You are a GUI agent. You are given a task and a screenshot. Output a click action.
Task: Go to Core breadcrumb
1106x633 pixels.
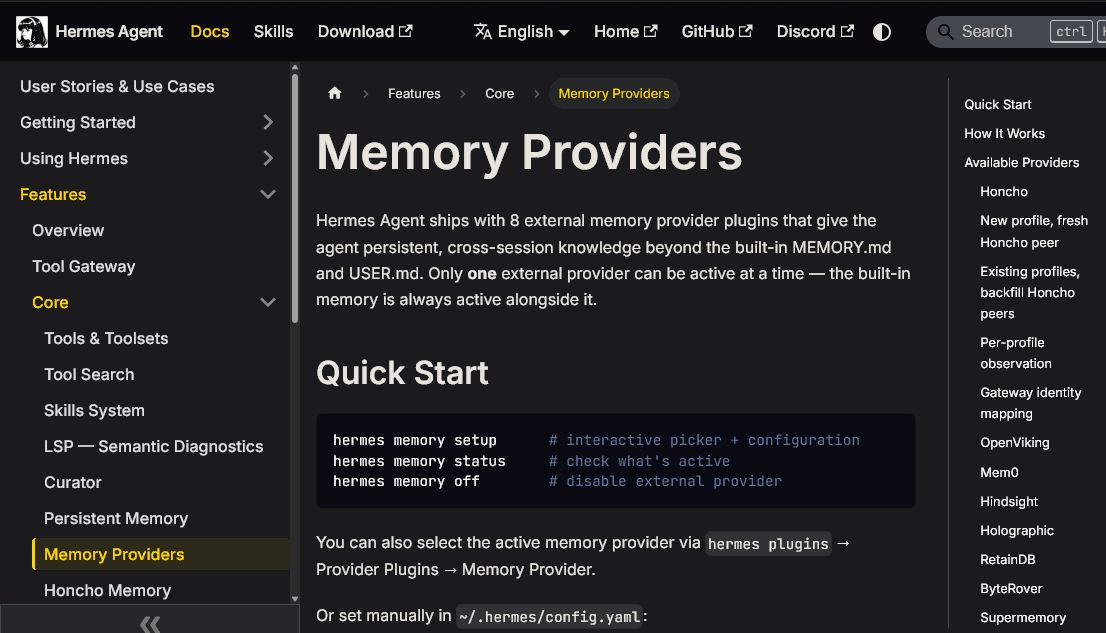pos(499,93)
